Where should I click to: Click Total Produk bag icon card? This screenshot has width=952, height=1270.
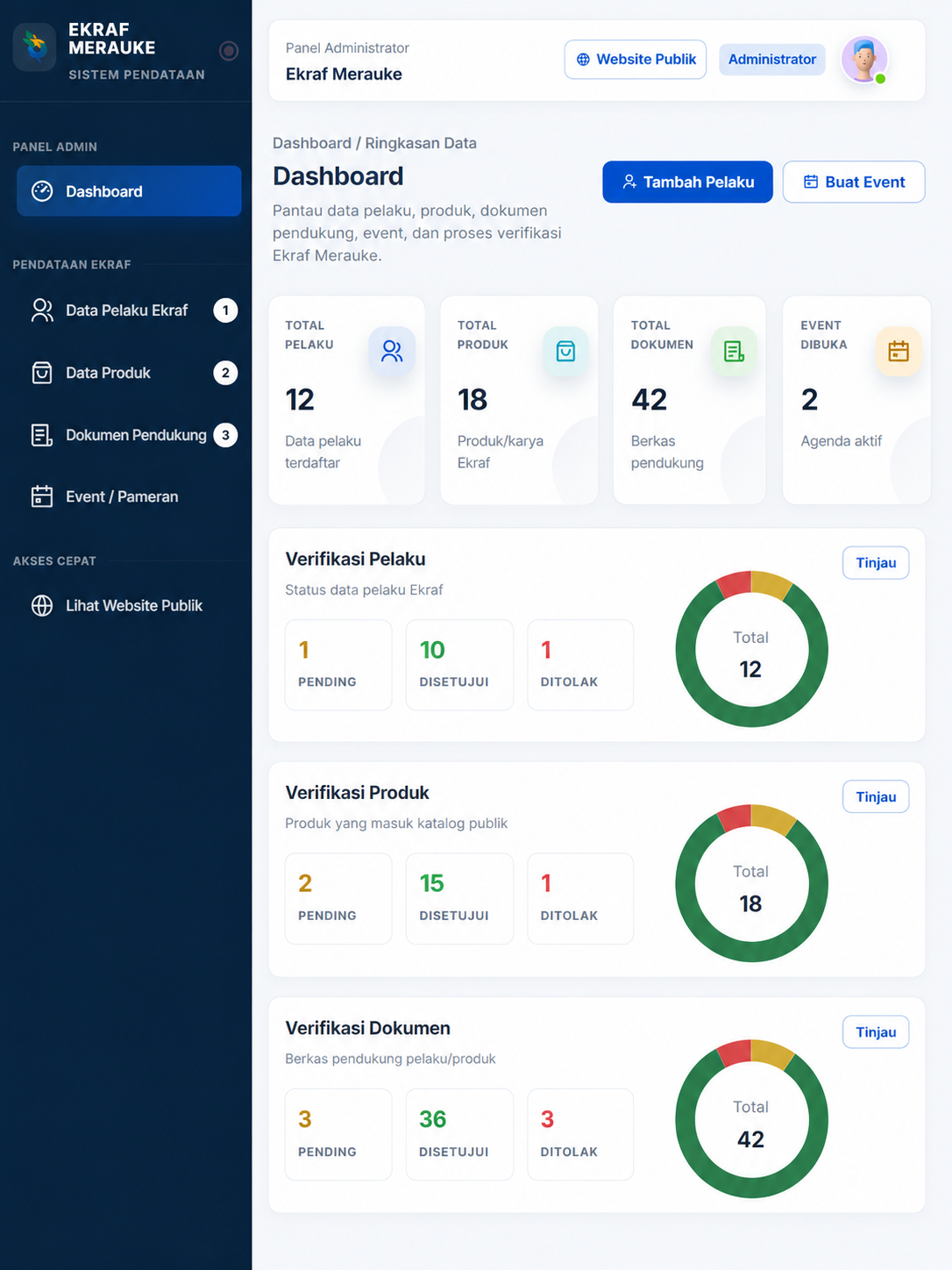point(565,352)
